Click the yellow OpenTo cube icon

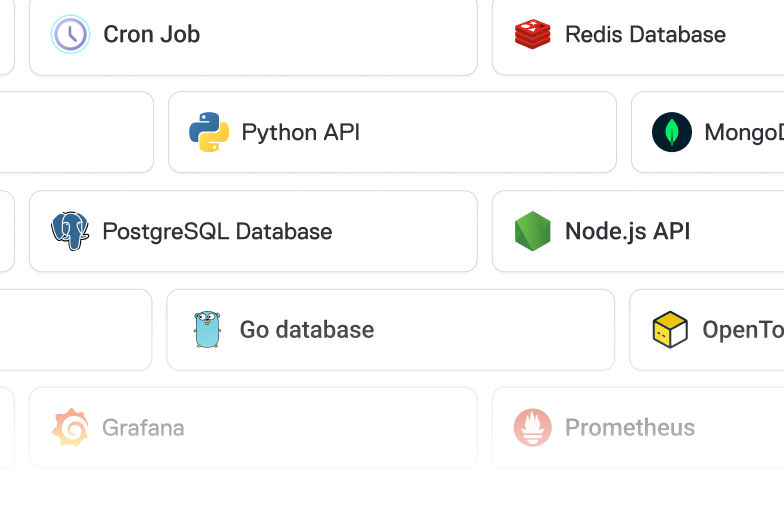pyautogui.click(x=670, y=330)
